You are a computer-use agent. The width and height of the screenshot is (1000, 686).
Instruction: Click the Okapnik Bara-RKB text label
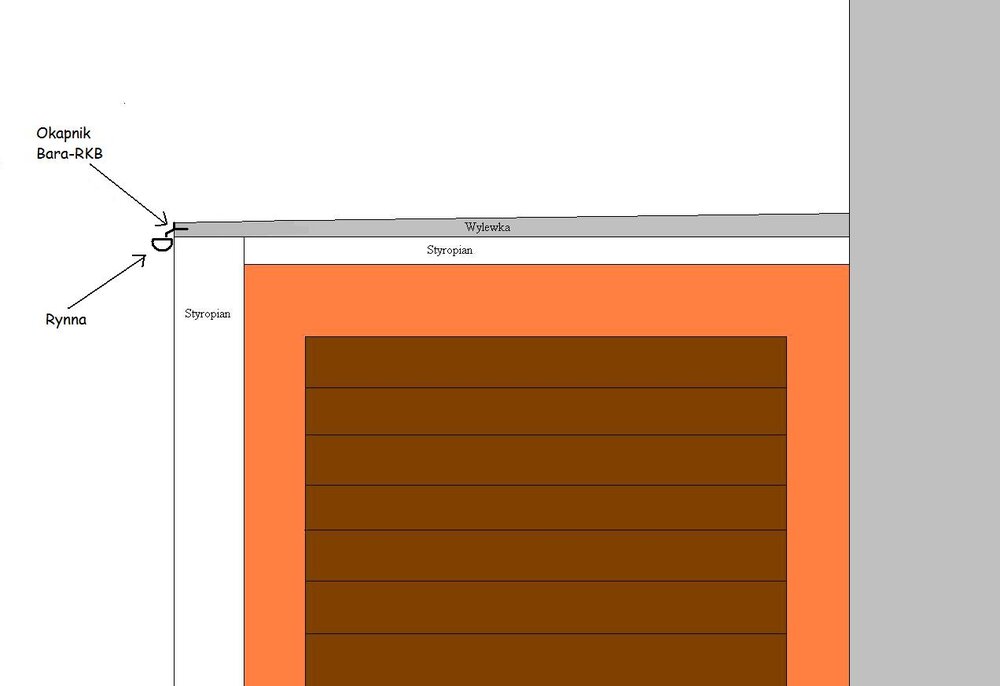70,143
